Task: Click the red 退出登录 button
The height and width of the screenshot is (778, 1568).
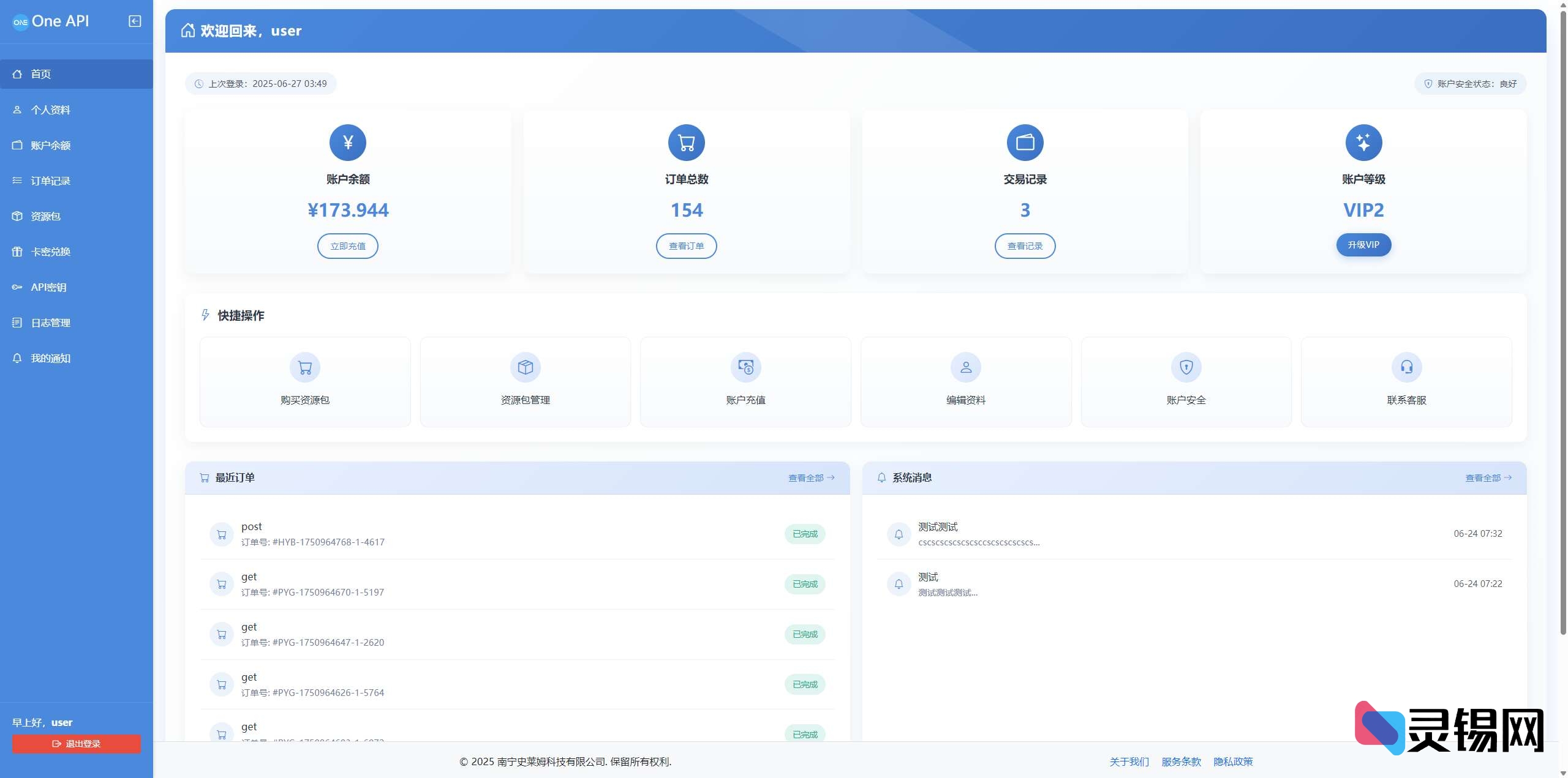Action: tap(77, 744)
